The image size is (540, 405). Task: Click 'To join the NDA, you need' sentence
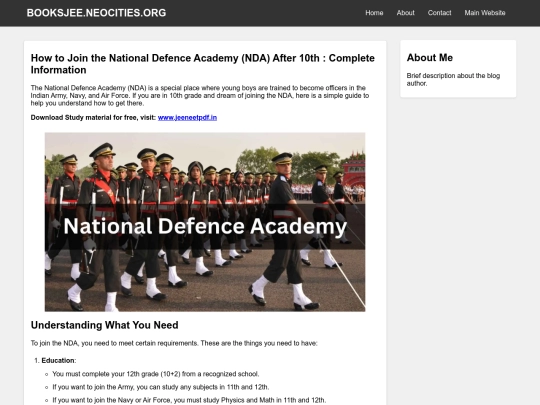(x=174, y=343)
